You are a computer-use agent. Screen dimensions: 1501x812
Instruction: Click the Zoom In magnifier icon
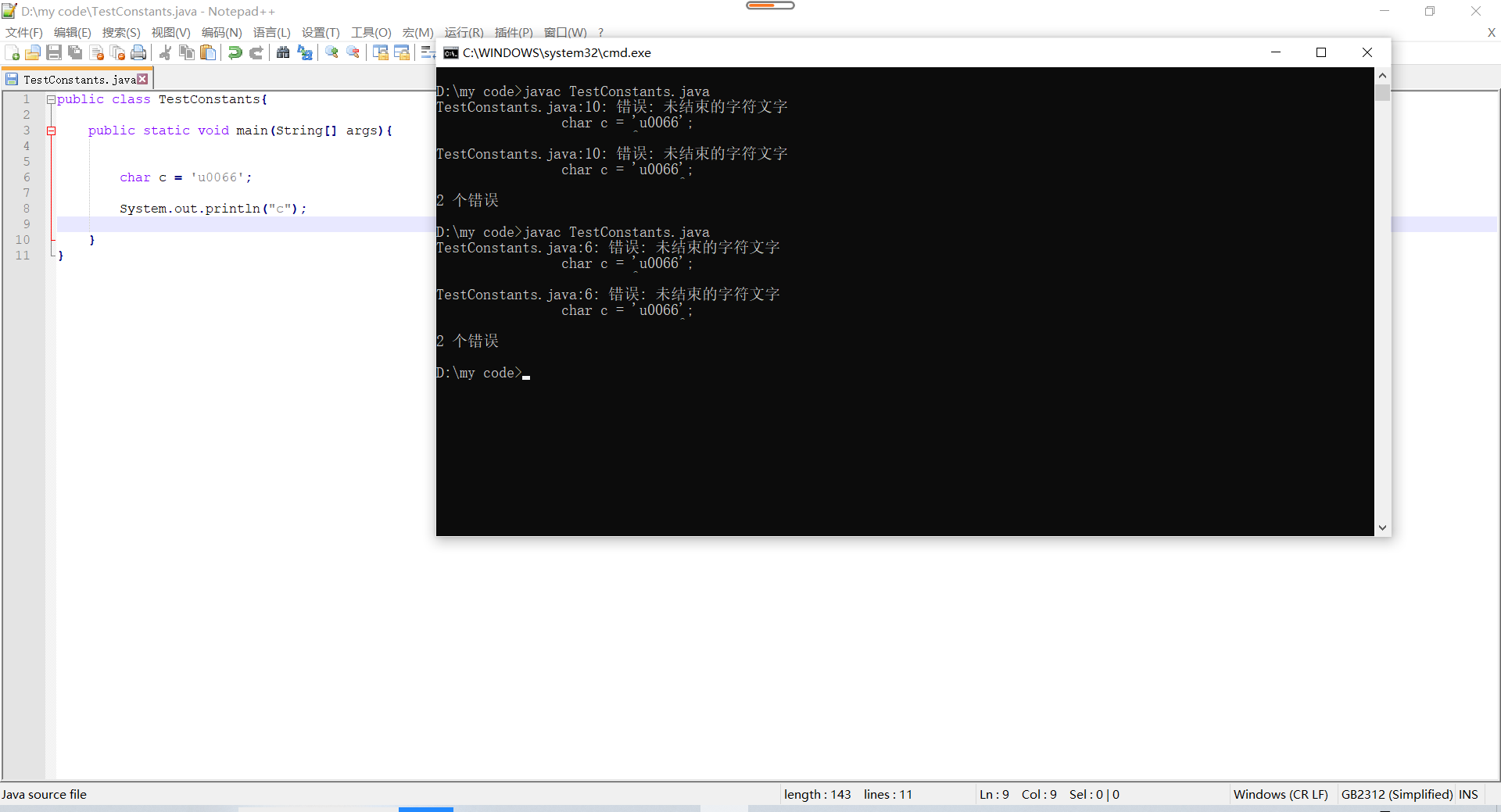331,52
